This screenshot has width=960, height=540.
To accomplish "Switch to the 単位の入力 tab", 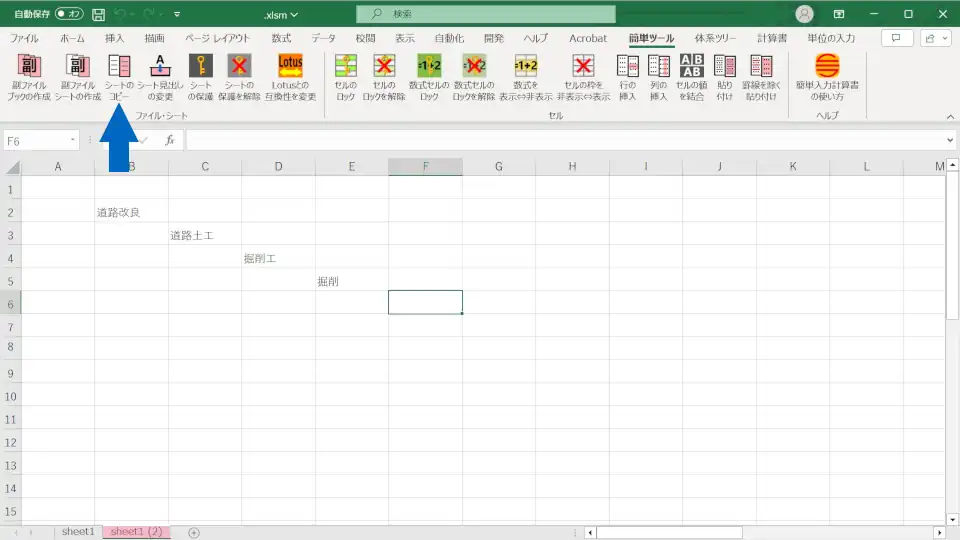I will [x=831, y=38].
